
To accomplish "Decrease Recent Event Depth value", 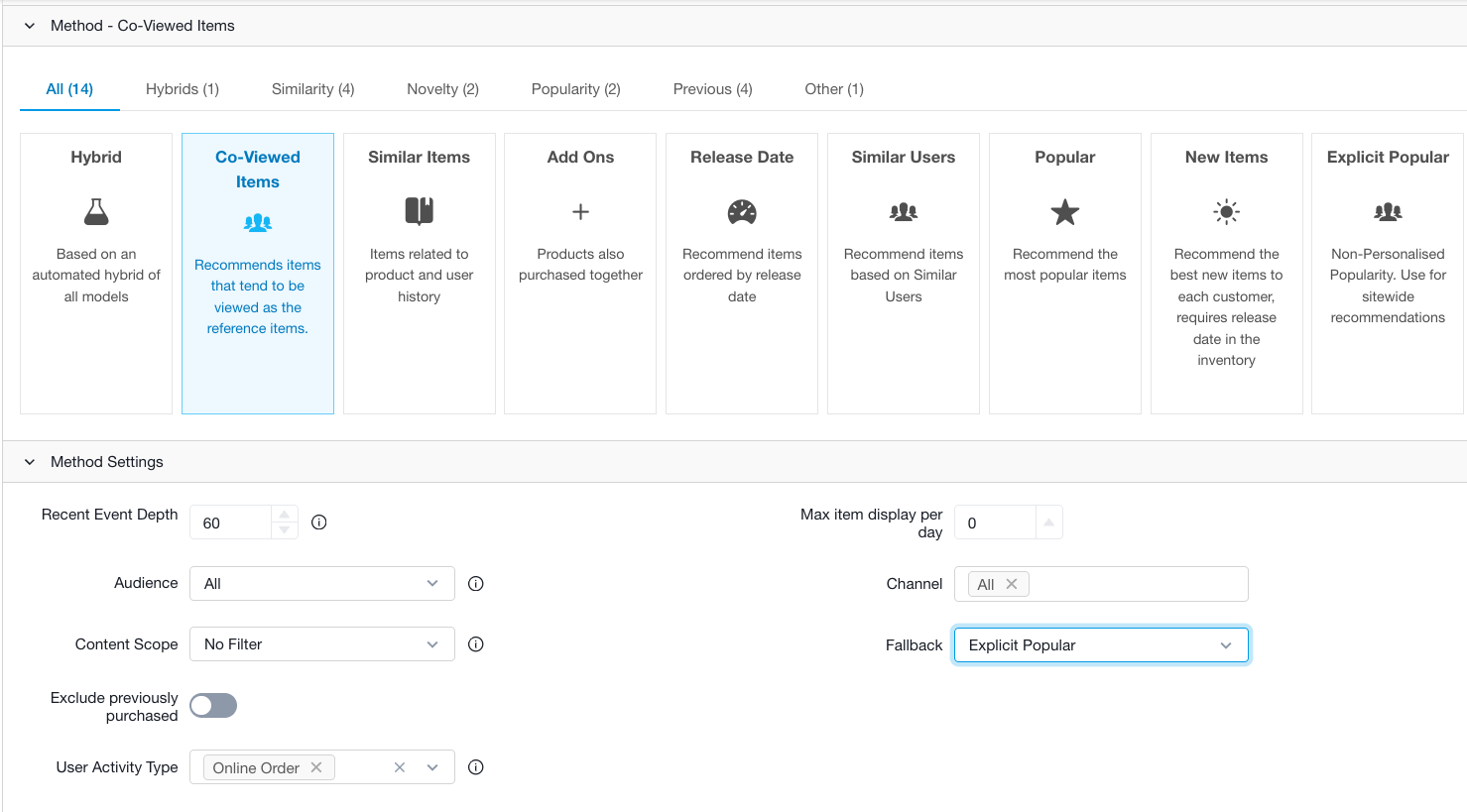I will [285, 530].
